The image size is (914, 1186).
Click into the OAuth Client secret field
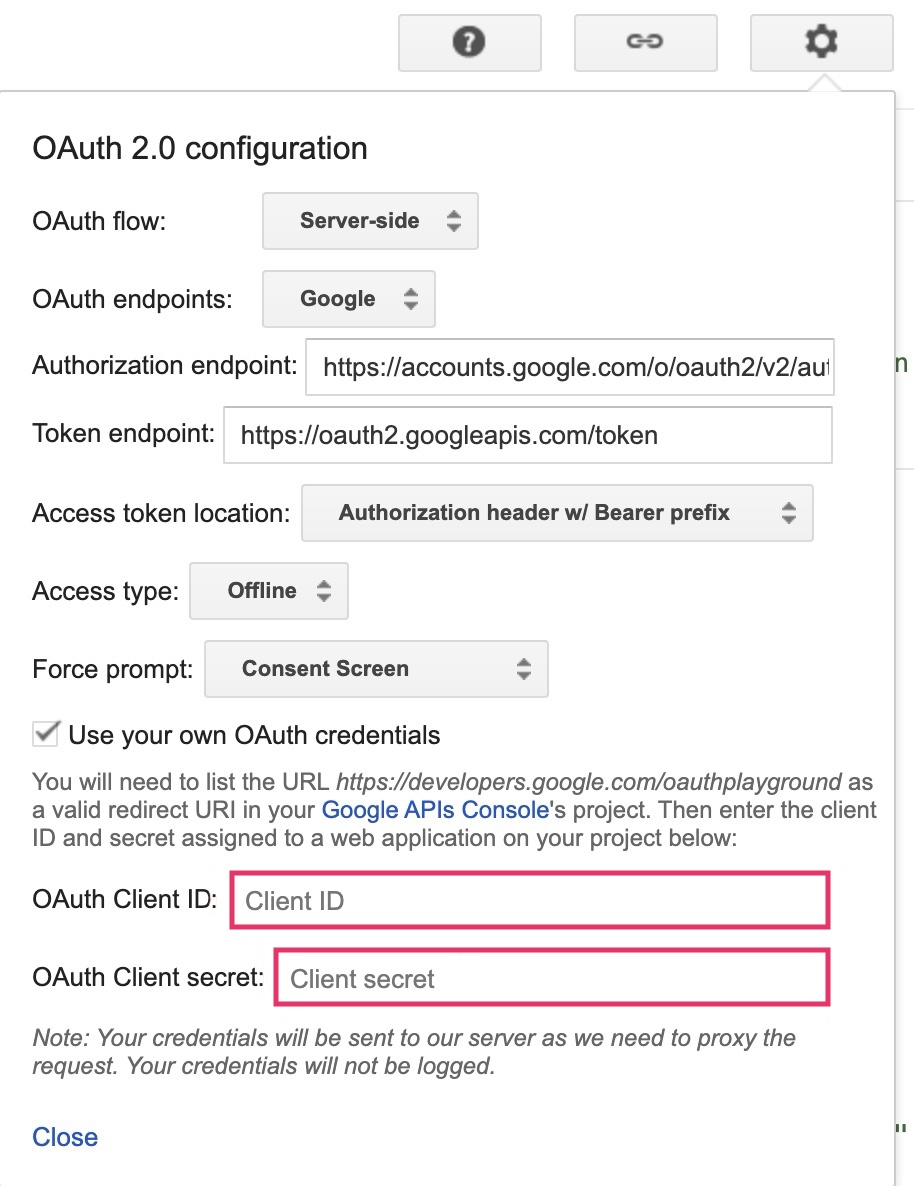tap(551, 978)
